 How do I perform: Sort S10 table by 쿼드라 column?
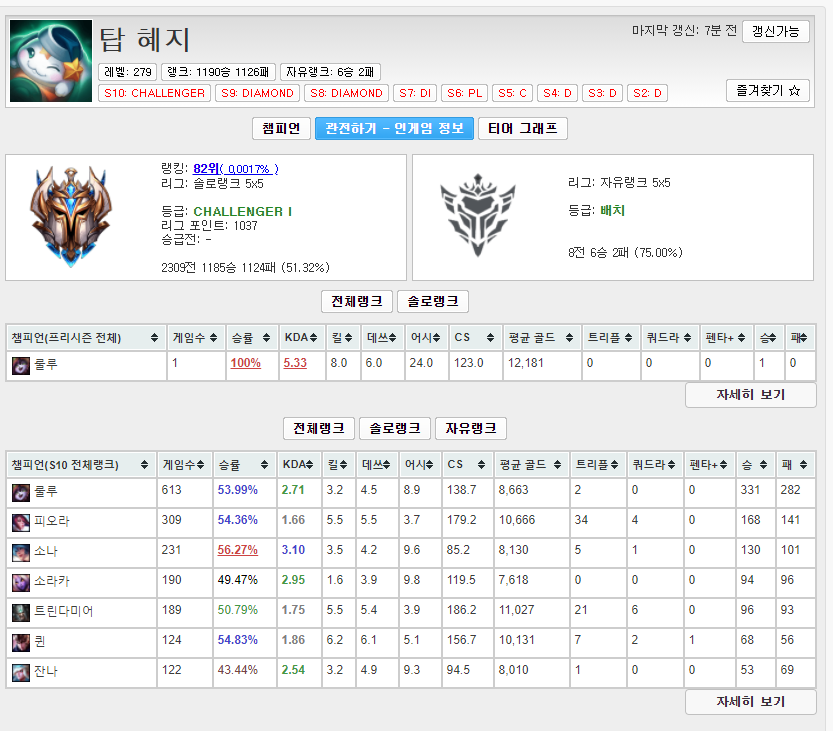654,465
